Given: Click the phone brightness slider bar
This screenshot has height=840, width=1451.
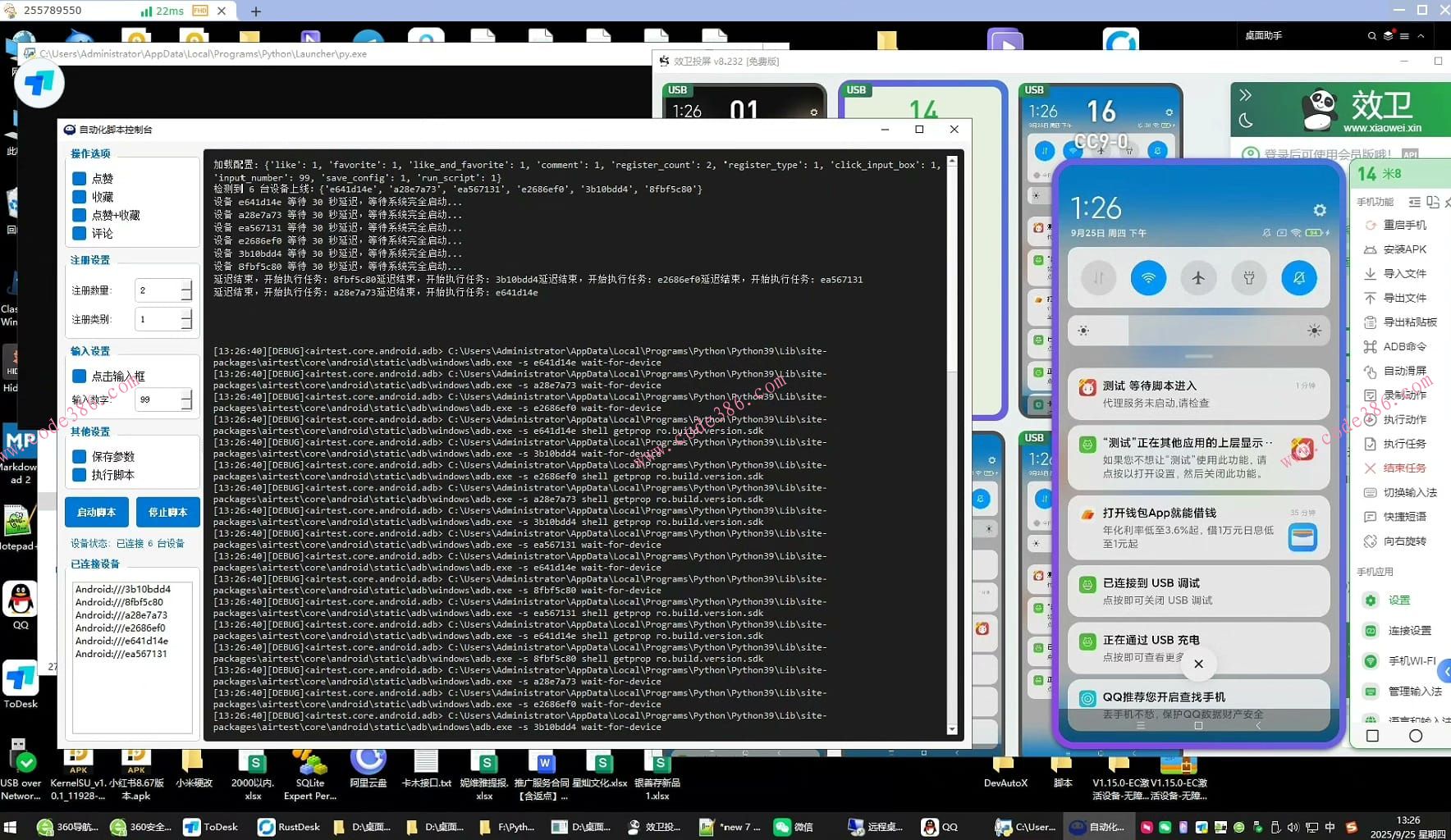Looking at the screenshot, I should (1198, 331).
